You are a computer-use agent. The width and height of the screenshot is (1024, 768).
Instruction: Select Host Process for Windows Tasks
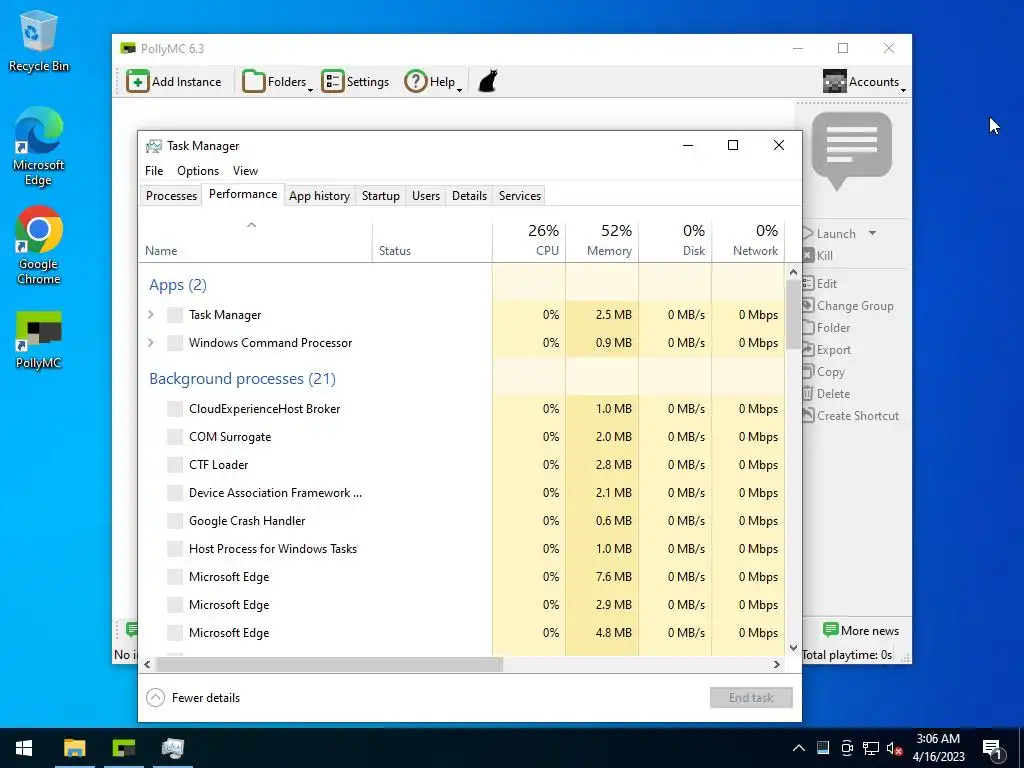(x=462, y=549)
